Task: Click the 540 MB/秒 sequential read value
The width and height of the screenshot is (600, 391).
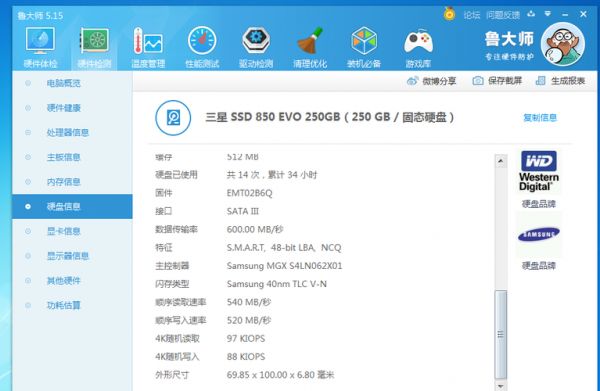Action: [249, 302]
